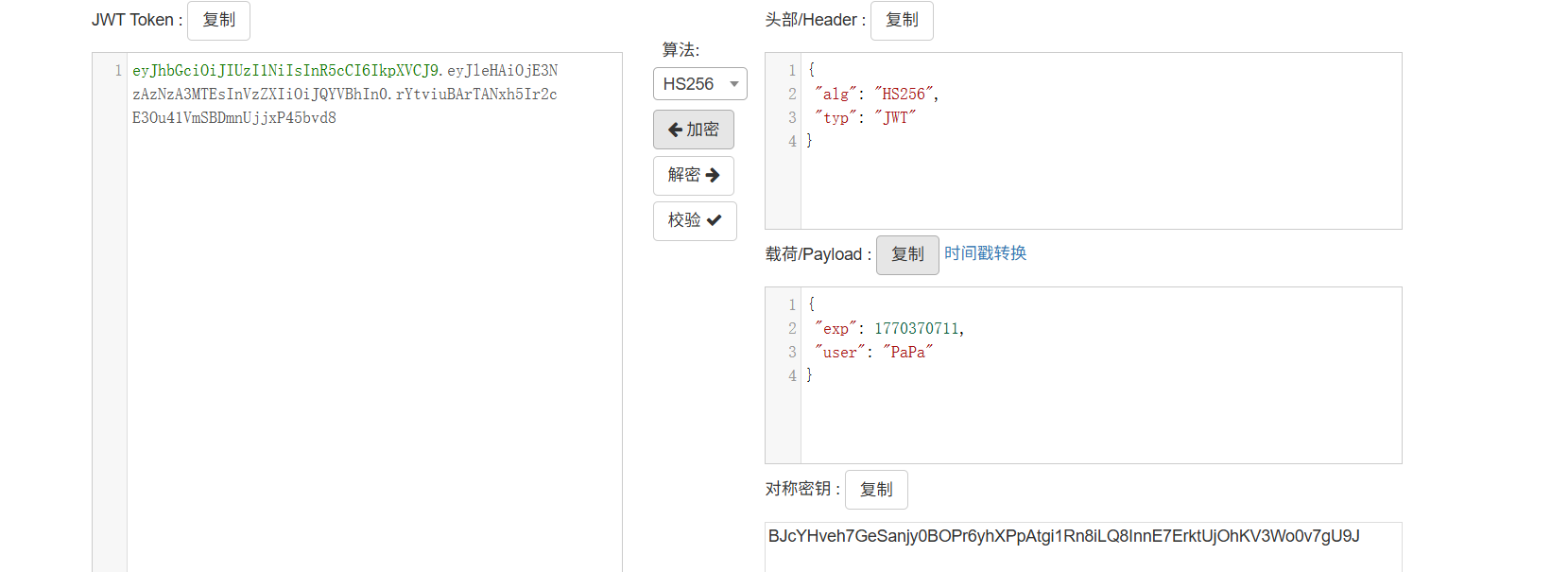Click the left-arrow 加密 encrypt button

pyautogui.click(x=693, y=130)
